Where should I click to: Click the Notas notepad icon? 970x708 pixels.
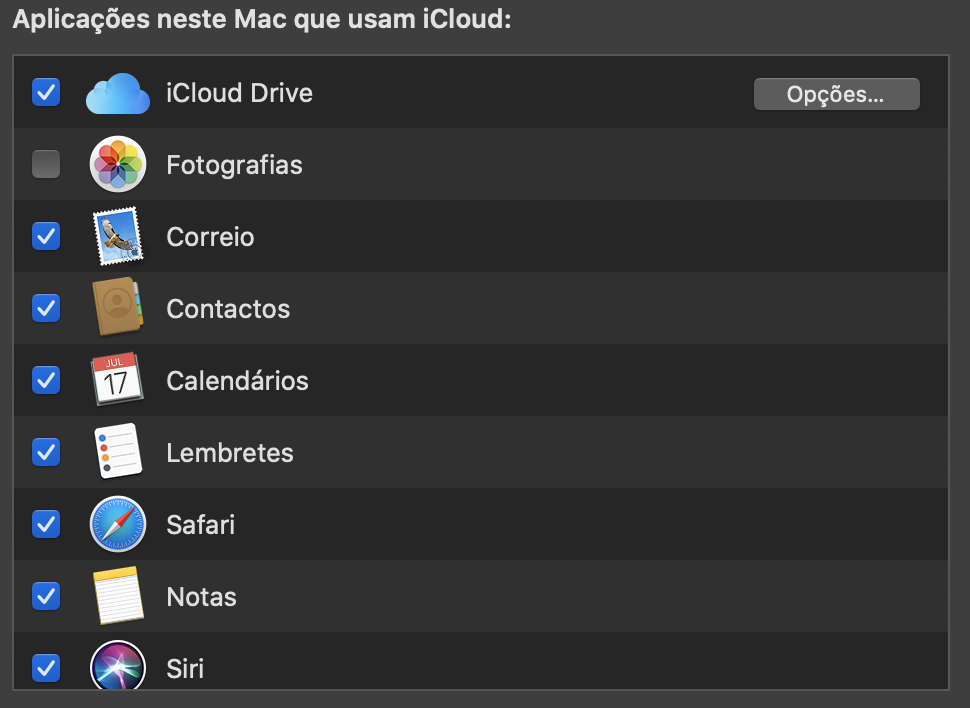click(118, 596)
